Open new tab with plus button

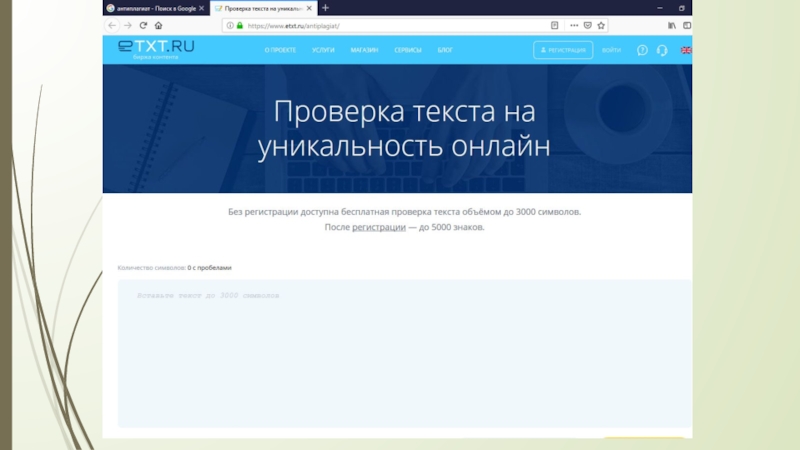[x=325, y=8]
